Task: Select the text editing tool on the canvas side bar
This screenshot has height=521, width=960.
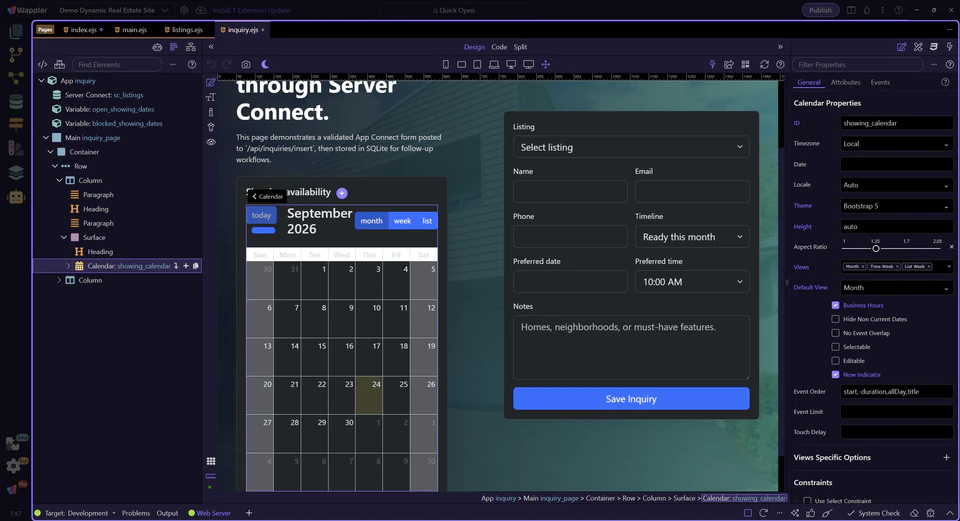Action: coord(211,97)
